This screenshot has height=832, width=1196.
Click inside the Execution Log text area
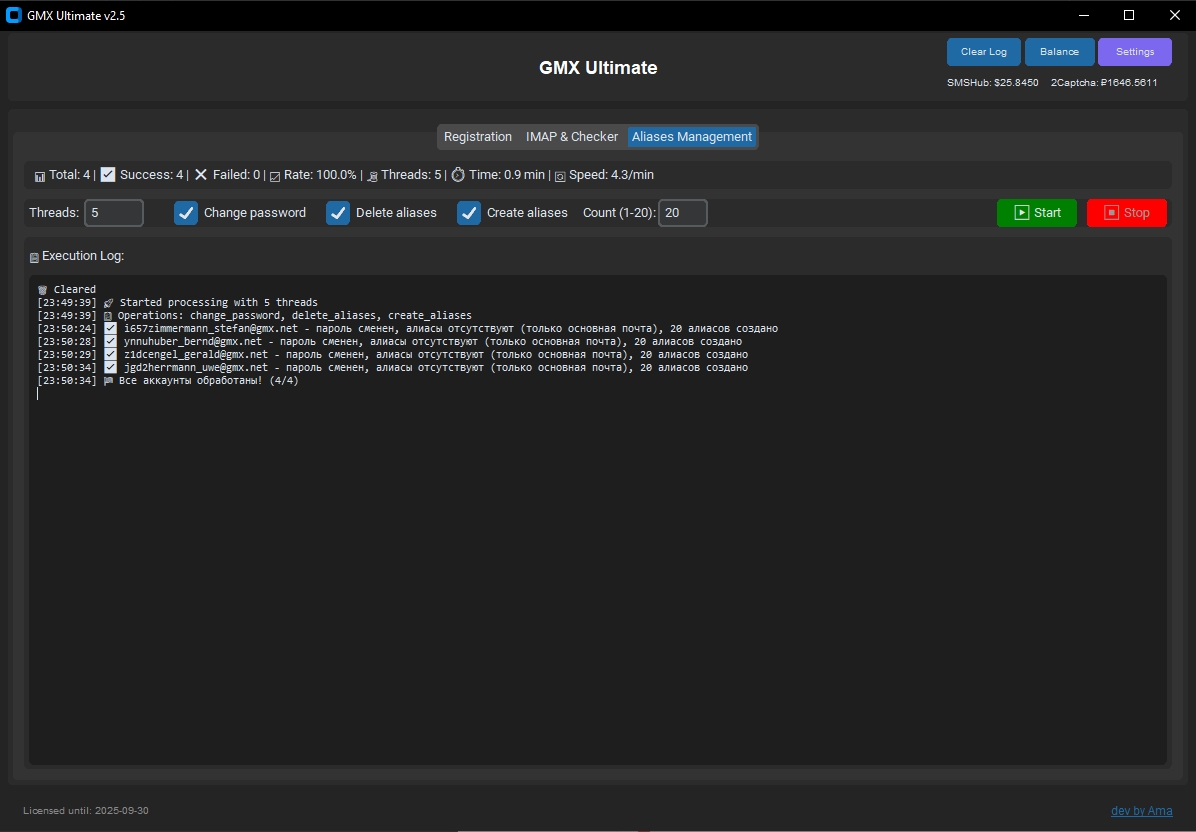tap(598, 519)
